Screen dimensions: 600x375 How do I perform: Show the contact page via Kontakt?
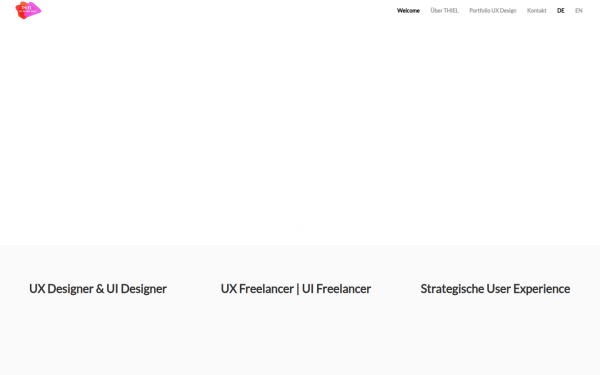coord(536,11)
